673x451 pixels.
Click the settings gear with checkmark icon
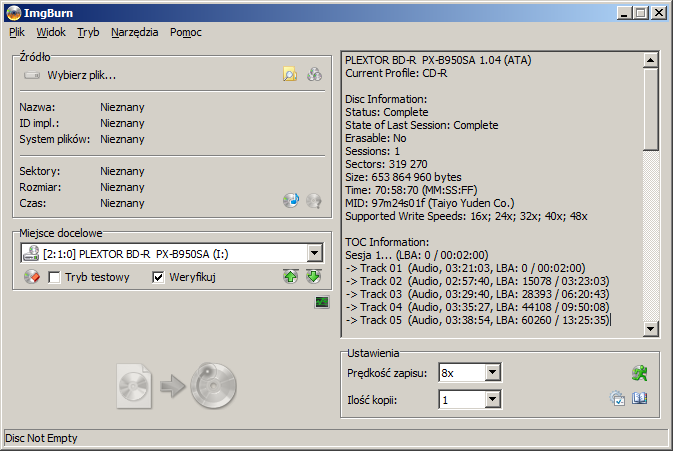[x=617, y=398]
